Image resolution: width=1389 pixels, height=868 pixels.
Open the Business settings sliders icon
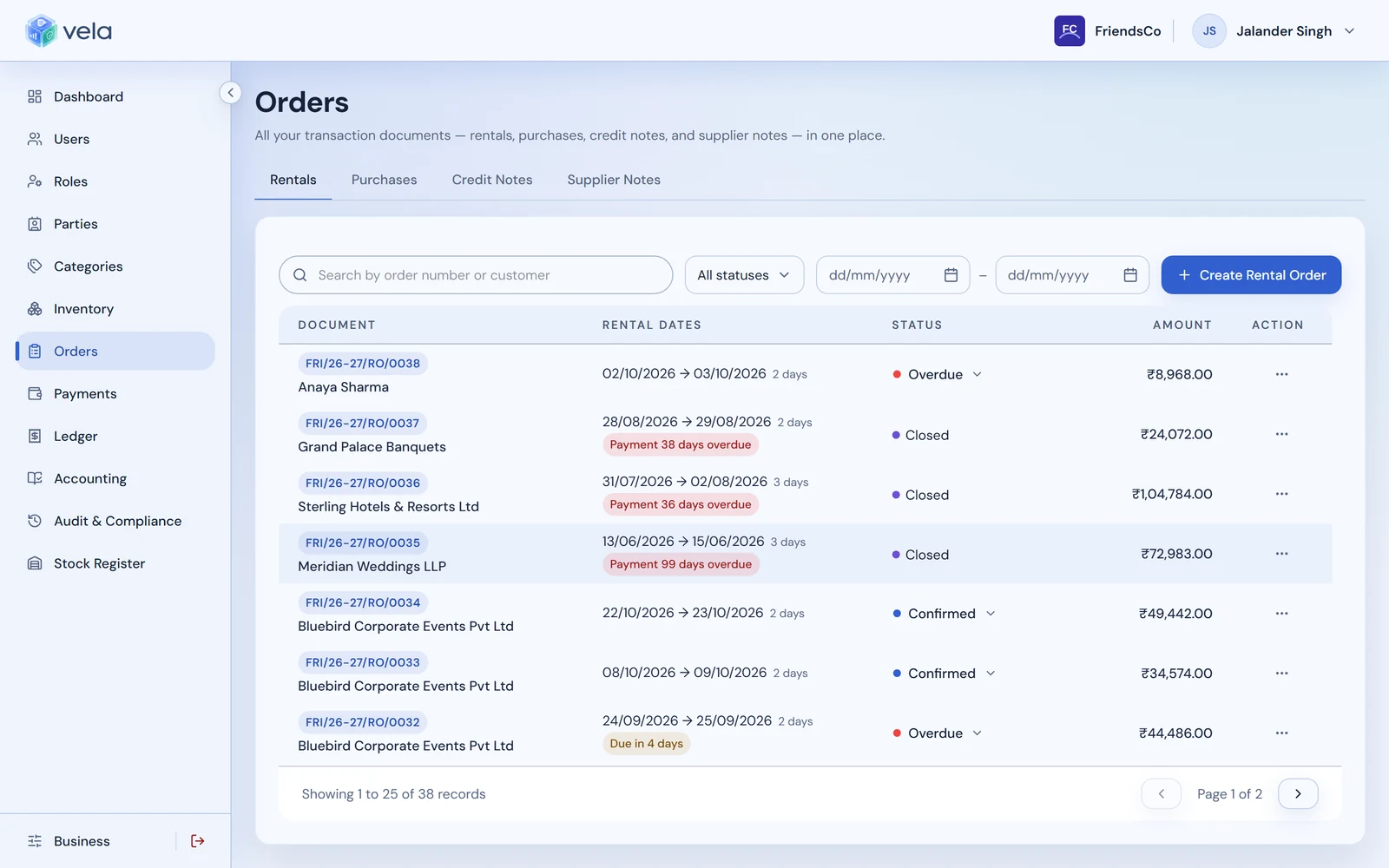coord(35,840)
